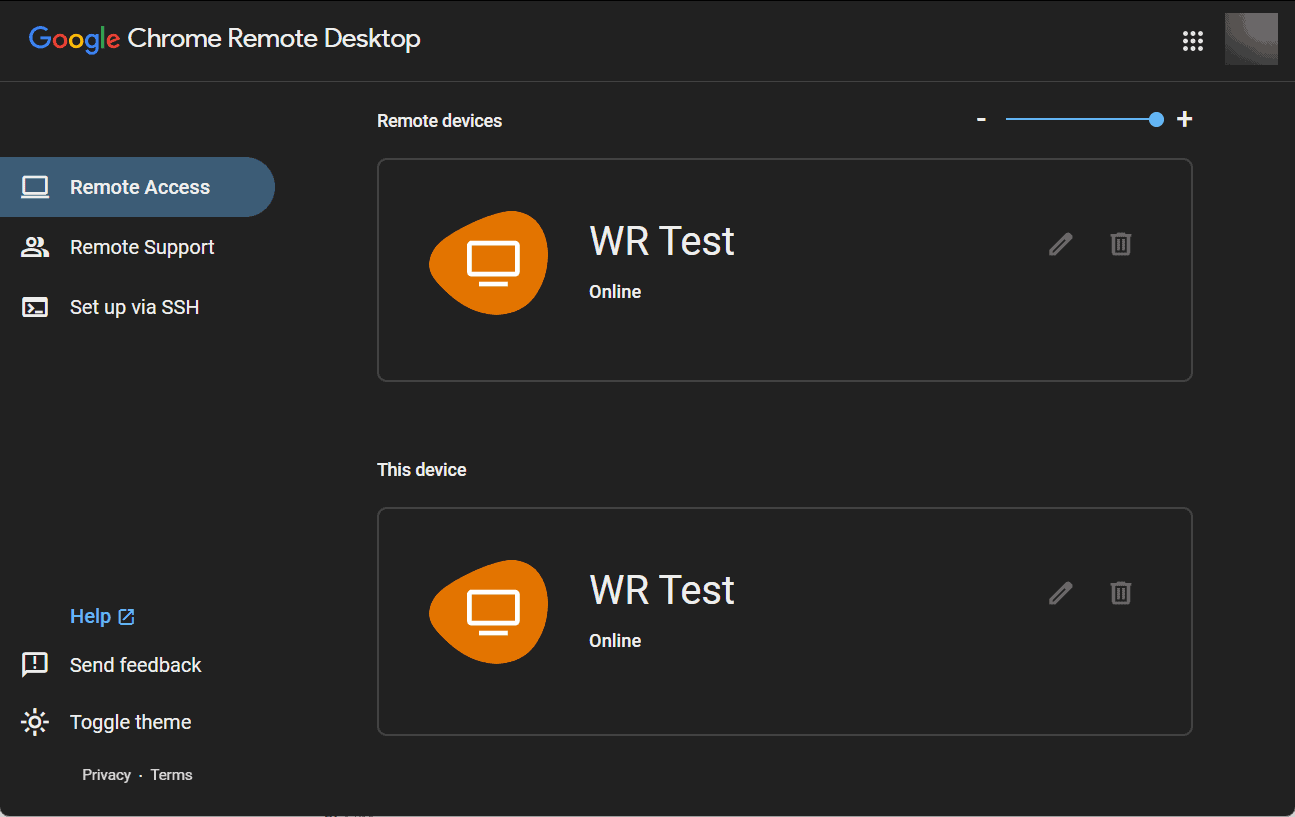Image resolution: width=1295 pixels, height=817 pixels.
Task: Click the account profile avatar
Action: [1251, 39]
